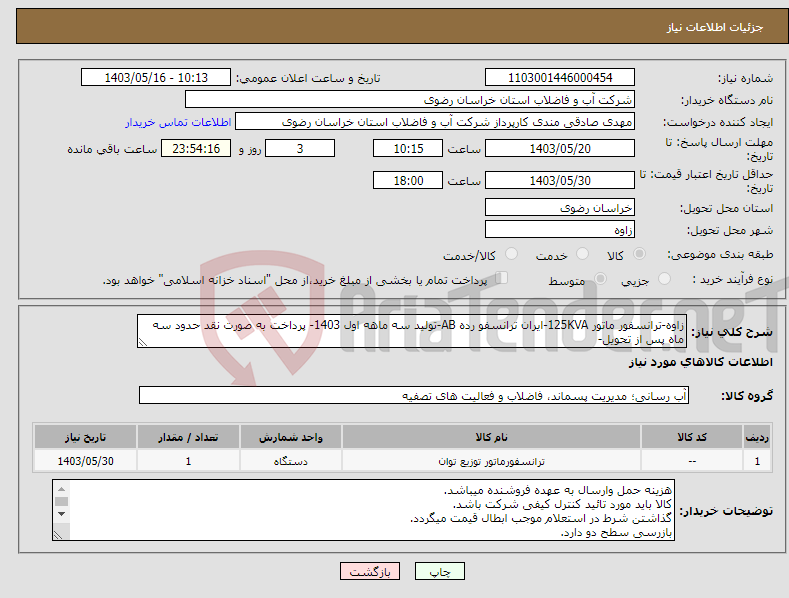The height and width of the screenshot is (598, 789).
Task: Click the buyer organization name field
Action: coord(410,100)
